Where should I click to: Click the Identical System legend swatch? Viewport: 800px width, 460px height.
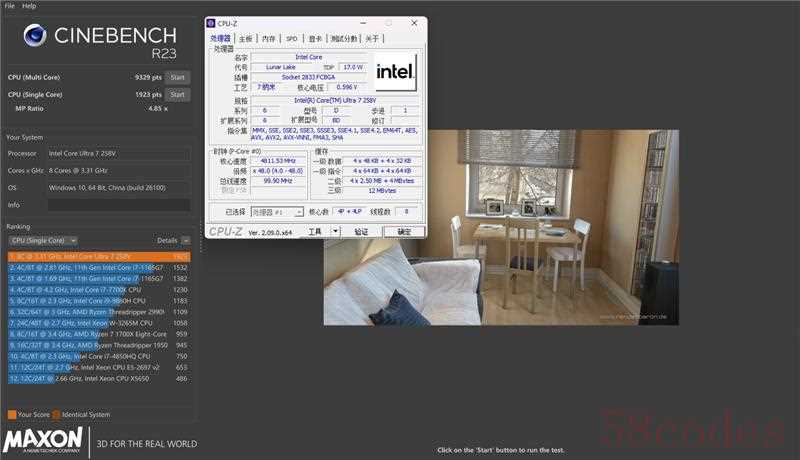tap(56, 414)
